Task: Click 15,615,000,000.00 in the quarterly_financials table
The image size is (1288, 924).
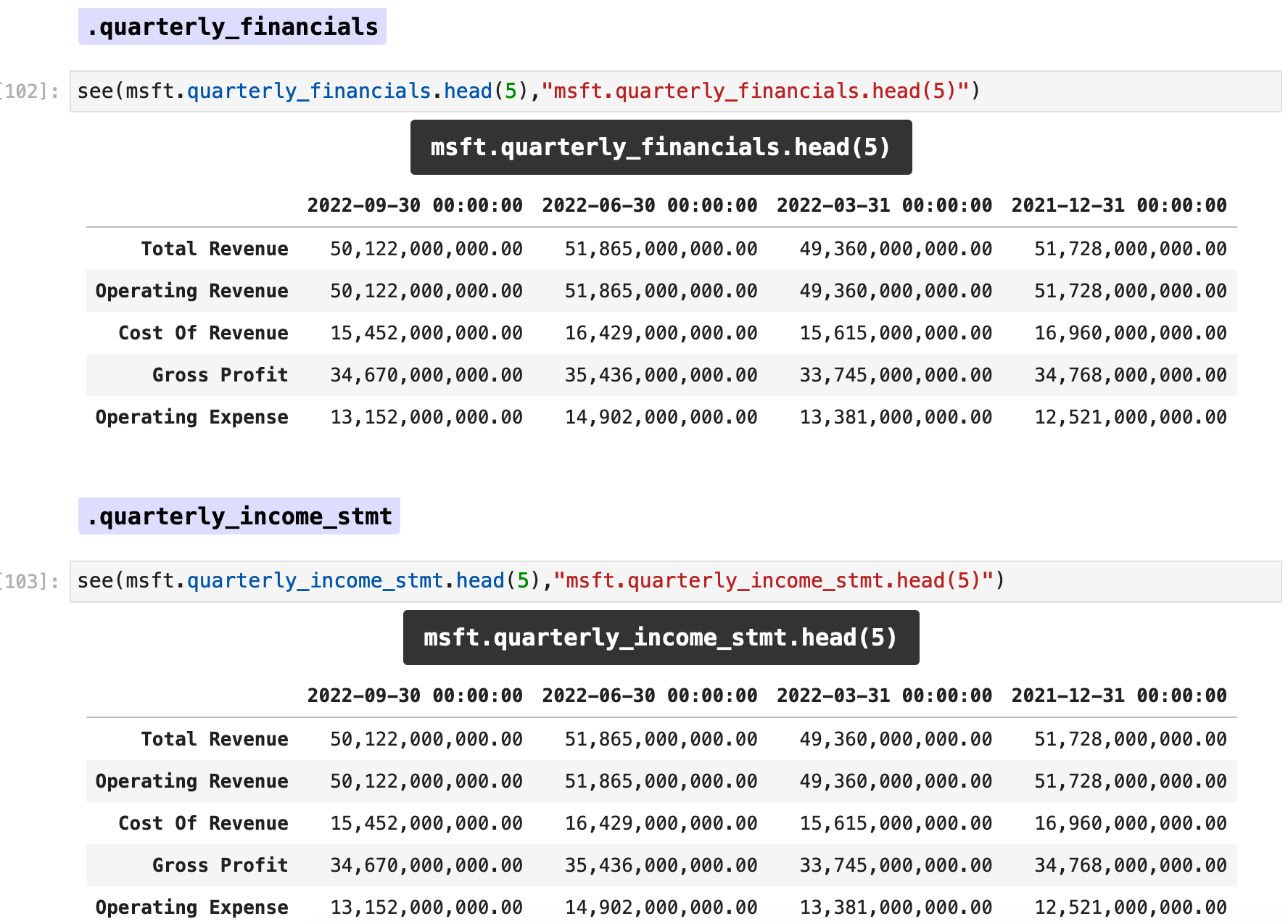Action: pyautogui.click(x=896, y=333)
